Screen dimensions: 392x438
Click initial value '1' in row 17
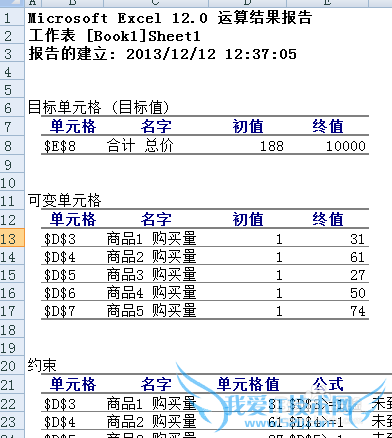pos(279,311)
